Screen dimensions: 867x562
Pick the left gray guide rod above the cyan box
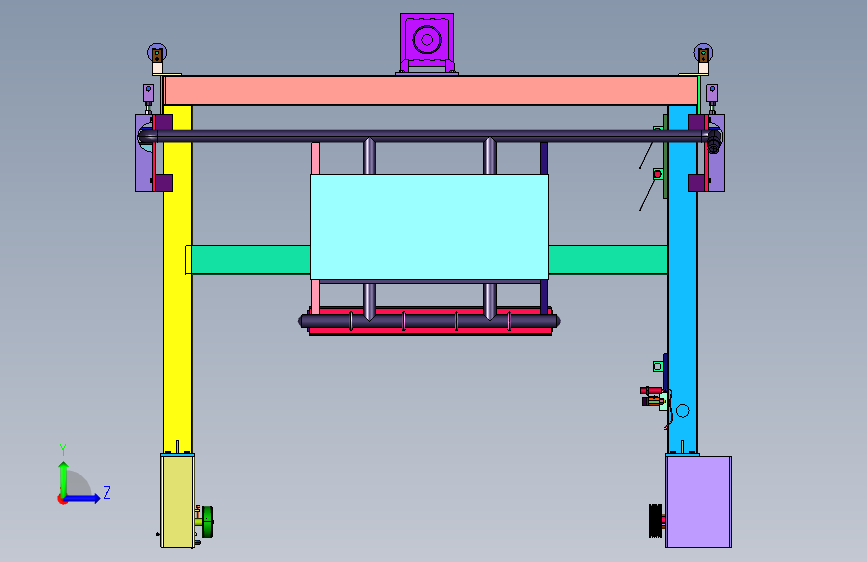pyautogui.click(x=369, y=157)
